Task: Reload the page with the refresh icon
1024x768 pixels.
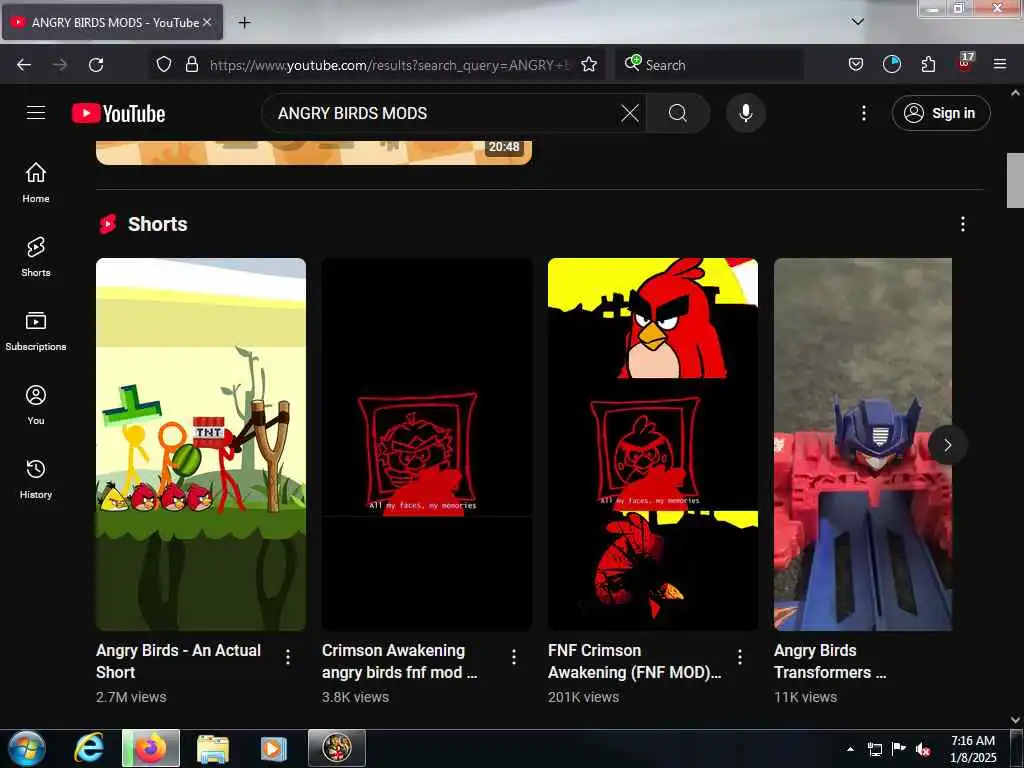Action: click(96, 65)
